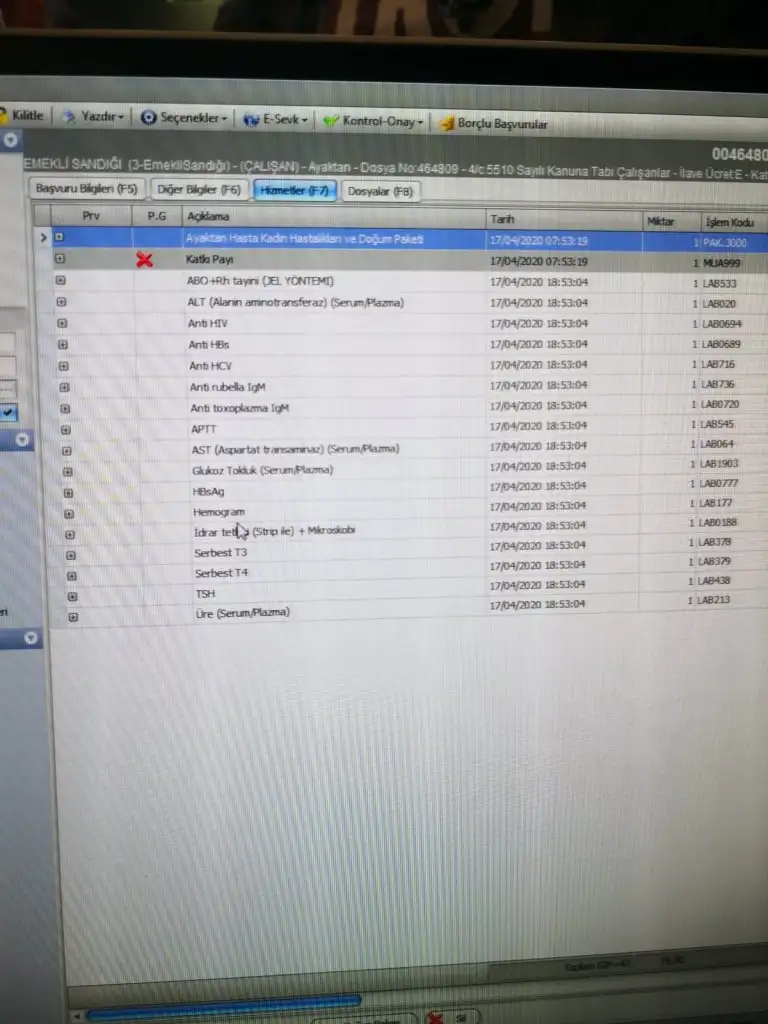Click the E-Sevk toolbar icon
Screen dimensions: 768x1024
pos(252,120)
